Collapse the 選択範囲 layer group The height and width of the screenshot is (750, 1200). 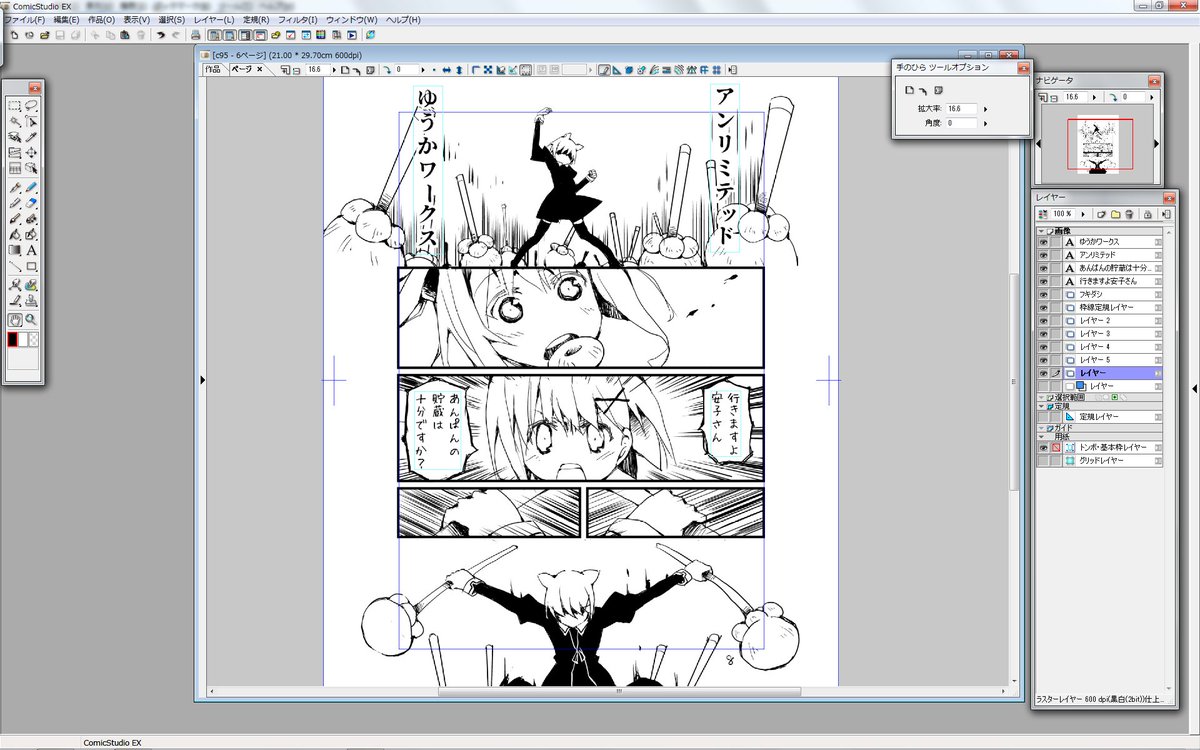point(1041,397)
